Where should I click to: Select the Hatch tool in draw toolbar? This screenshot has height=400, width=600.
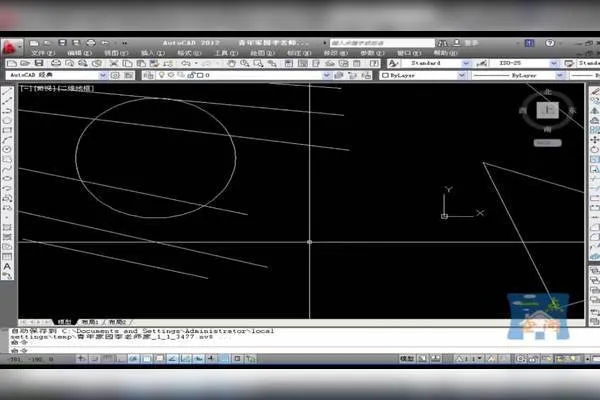pos(7,228)
